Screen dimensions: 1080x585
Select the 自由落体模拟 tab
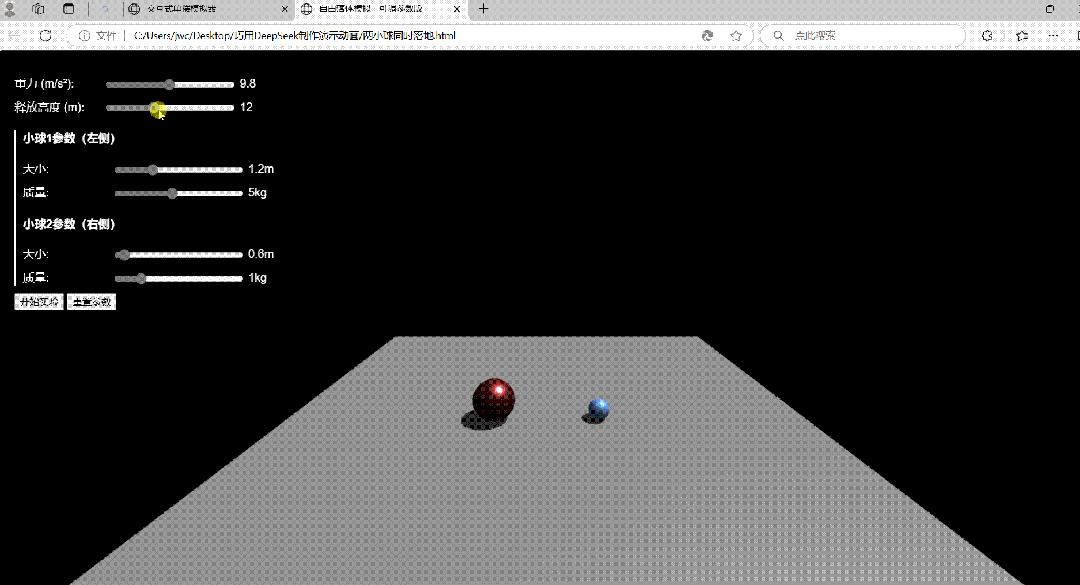tap(370, 10)
